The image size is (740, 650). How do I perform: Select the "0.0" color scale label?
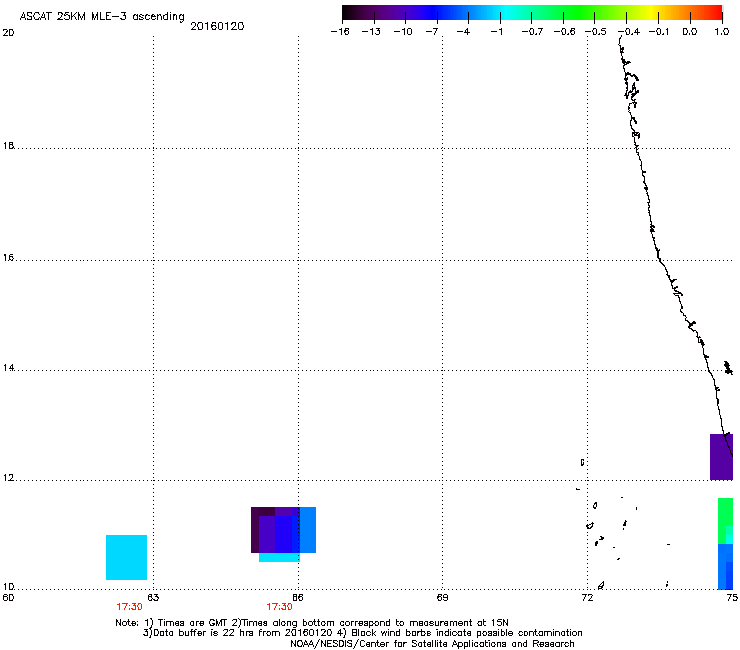point(690,32)
